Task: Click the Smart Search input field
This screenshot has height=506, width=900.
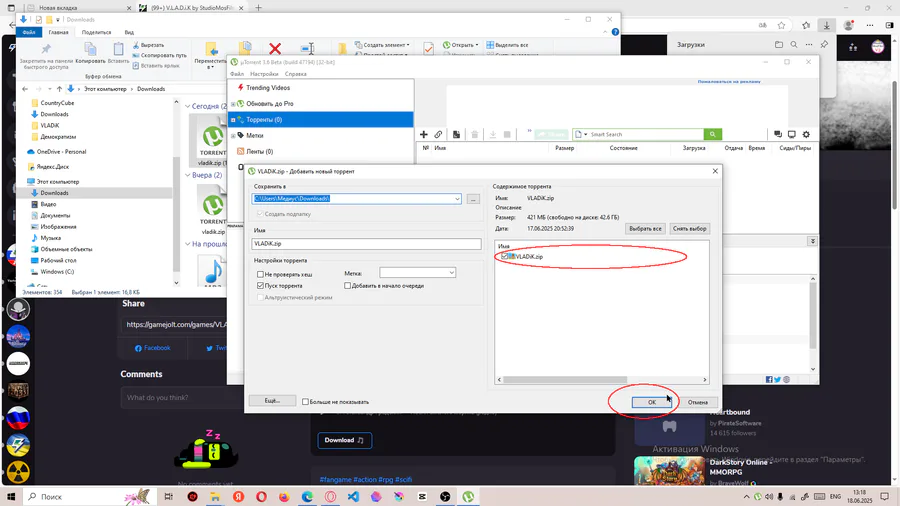Action: [x=646, y=134]
